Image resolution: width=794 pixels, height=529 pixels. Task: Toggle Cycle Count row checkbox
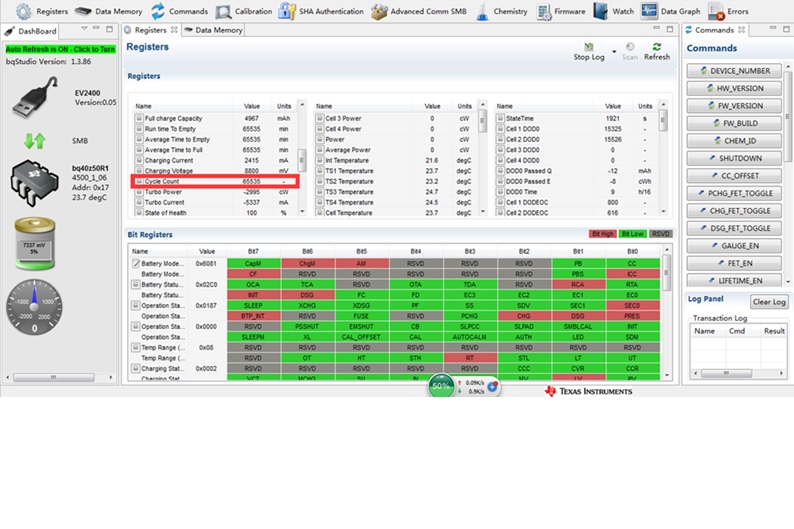coord(139,181)
